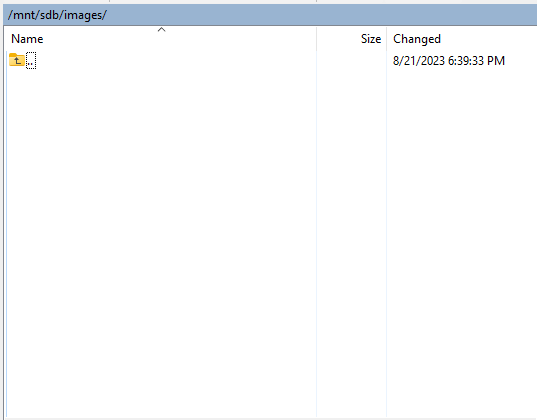Click the parent directory folder icon

click(16, 60)
